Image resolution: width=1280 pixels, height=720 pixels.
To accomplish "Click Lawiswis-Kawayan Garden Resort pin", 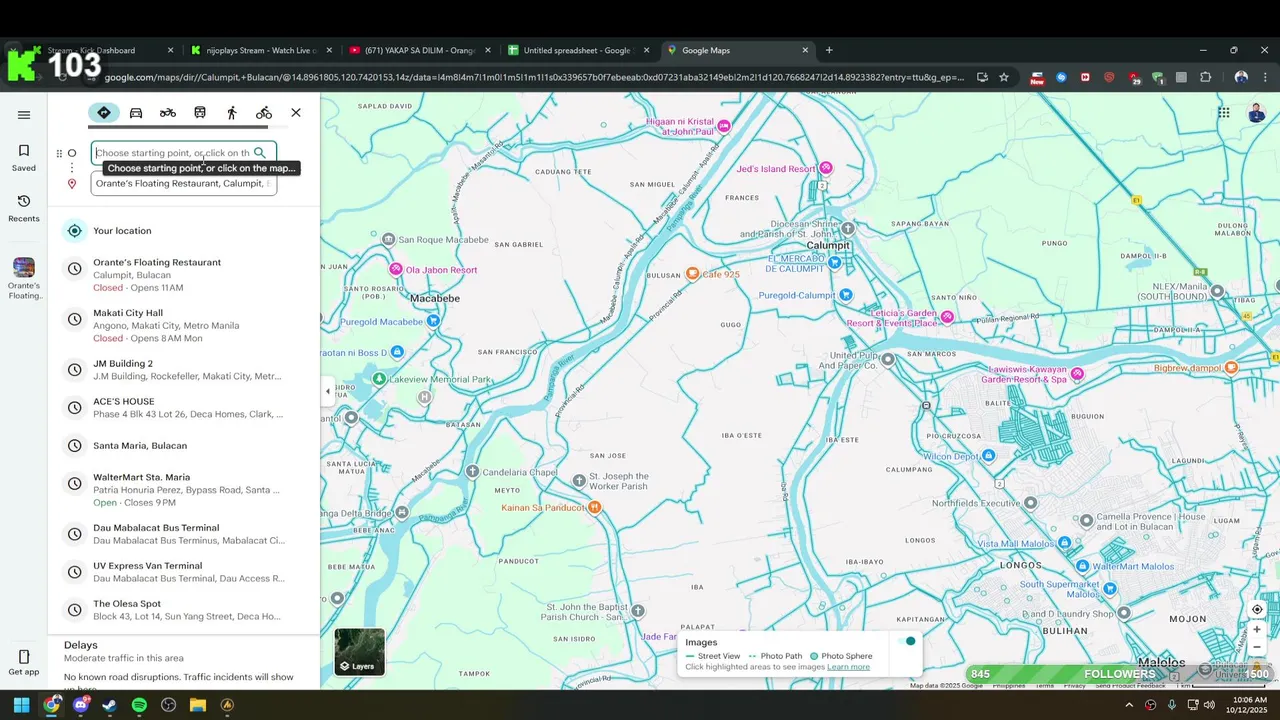I will point(1077,374).
